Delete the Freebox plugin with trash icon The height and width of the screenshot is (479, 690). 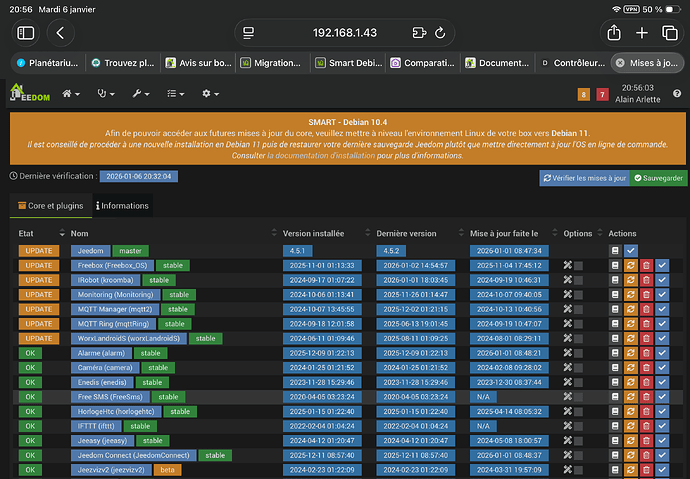pyautogui.click(x=646, y=265)
